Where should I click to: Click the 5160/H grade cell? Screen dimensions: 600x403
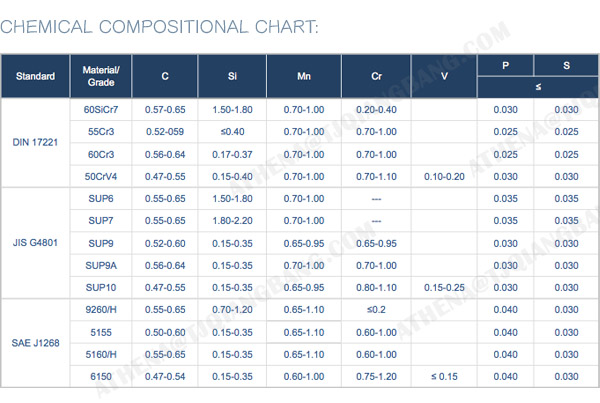[x=101, y=354]
